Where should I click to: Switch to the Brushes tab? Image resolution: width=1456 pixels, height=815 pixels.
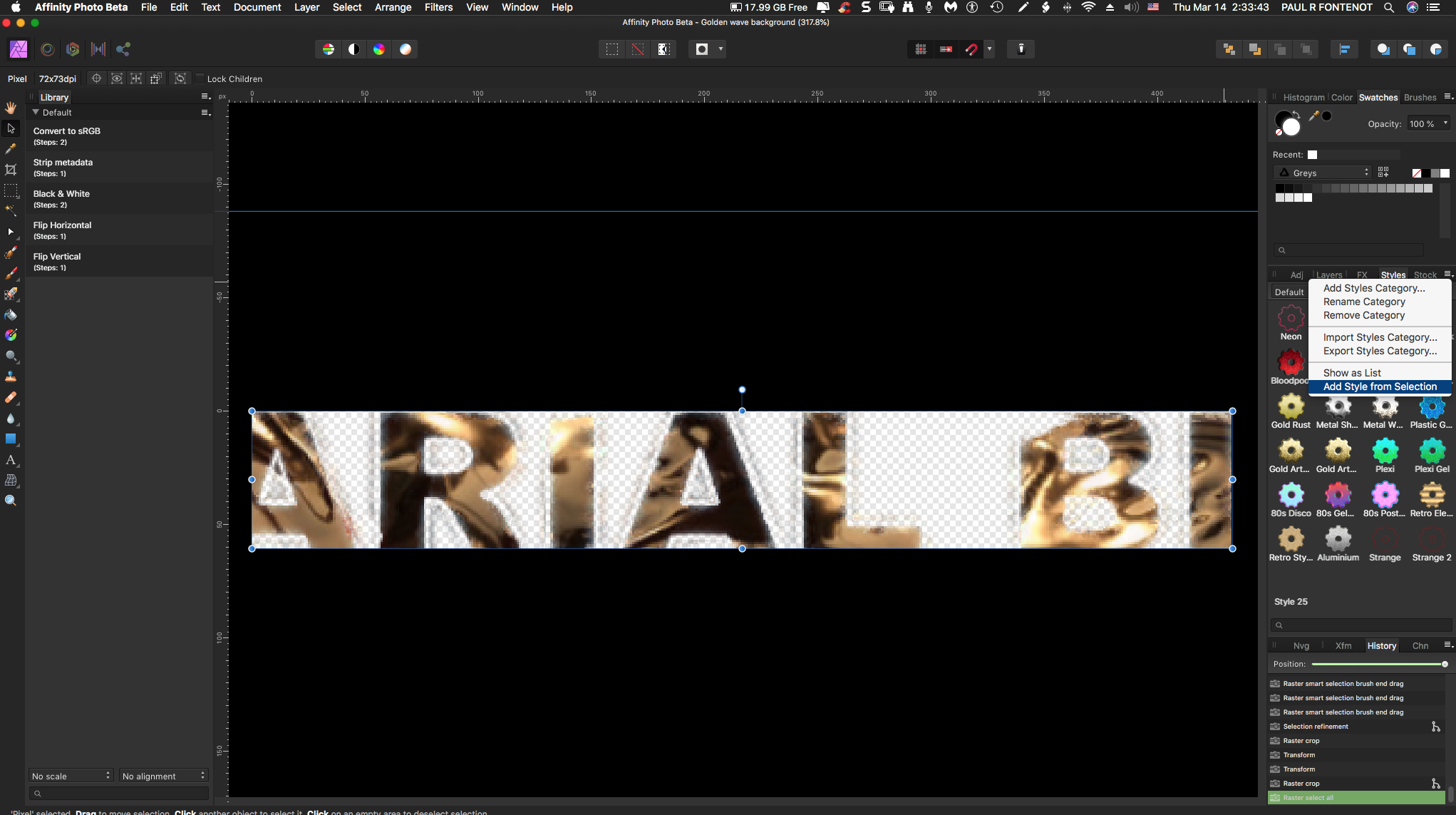click(1420, 98)
